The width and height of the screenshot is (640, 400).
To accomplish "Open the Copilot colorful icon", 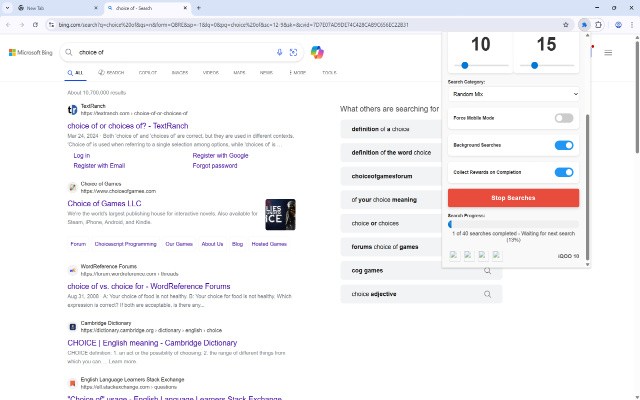I will pyautogui.click(x=317, y=52).
